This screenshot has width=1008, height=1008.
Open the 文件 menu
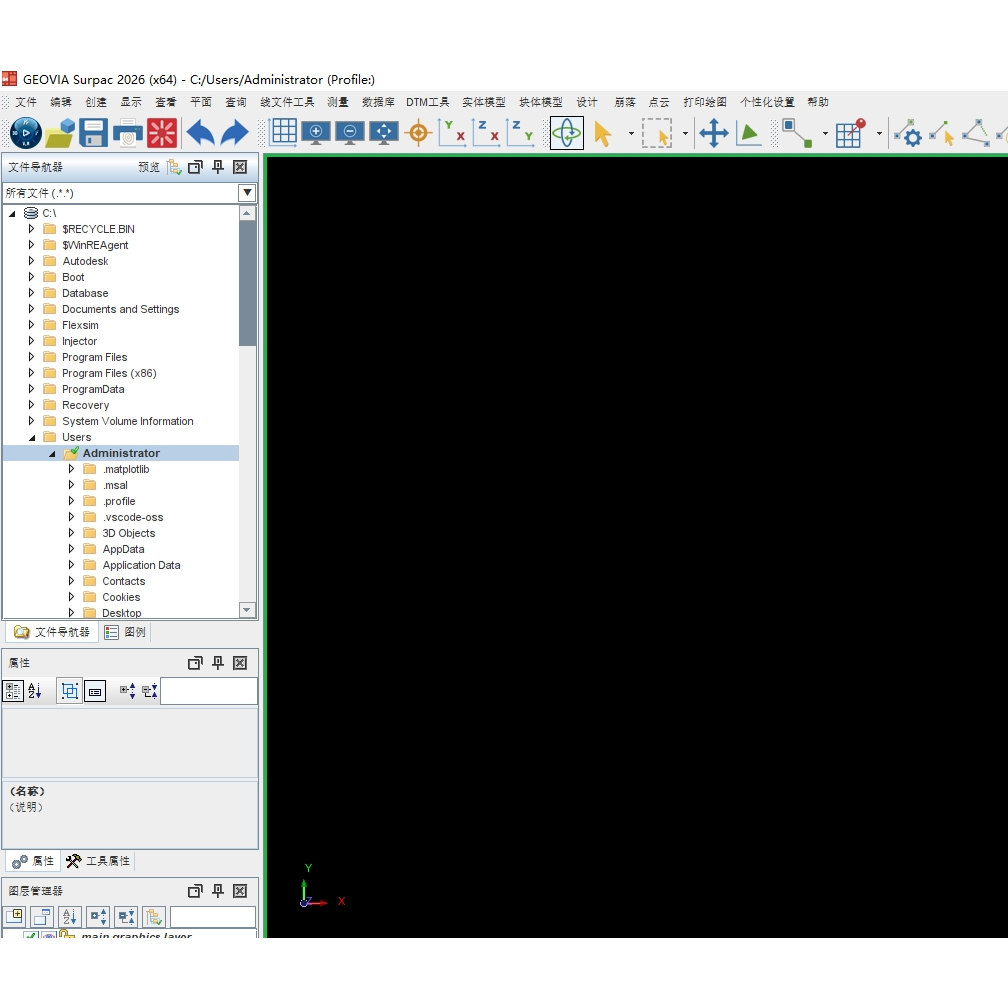pos(26,102)
